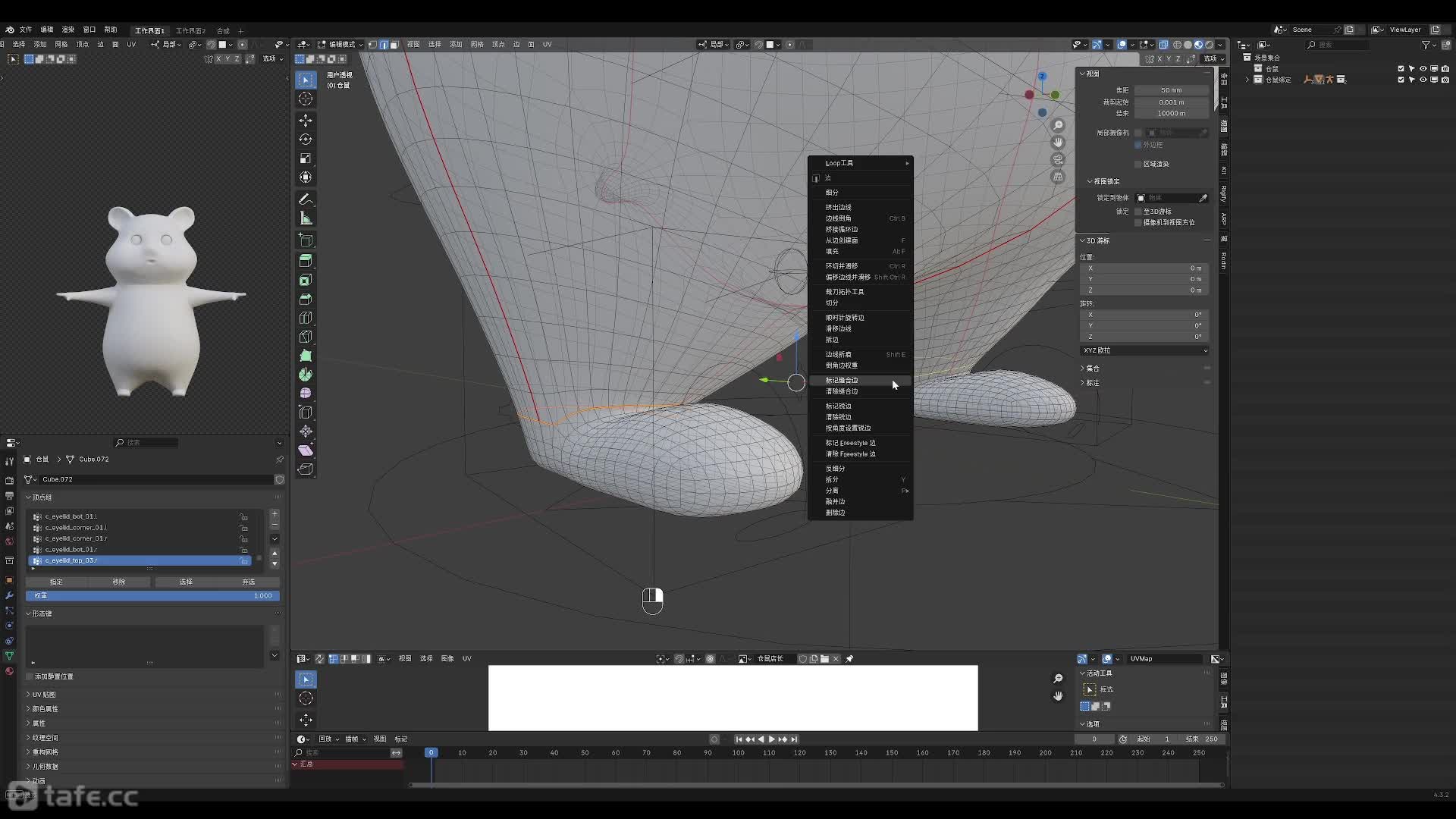The height and width of the screenshot is (819, 1456).
Task: Click the pan view hand icon
Action: (1058, 143)
